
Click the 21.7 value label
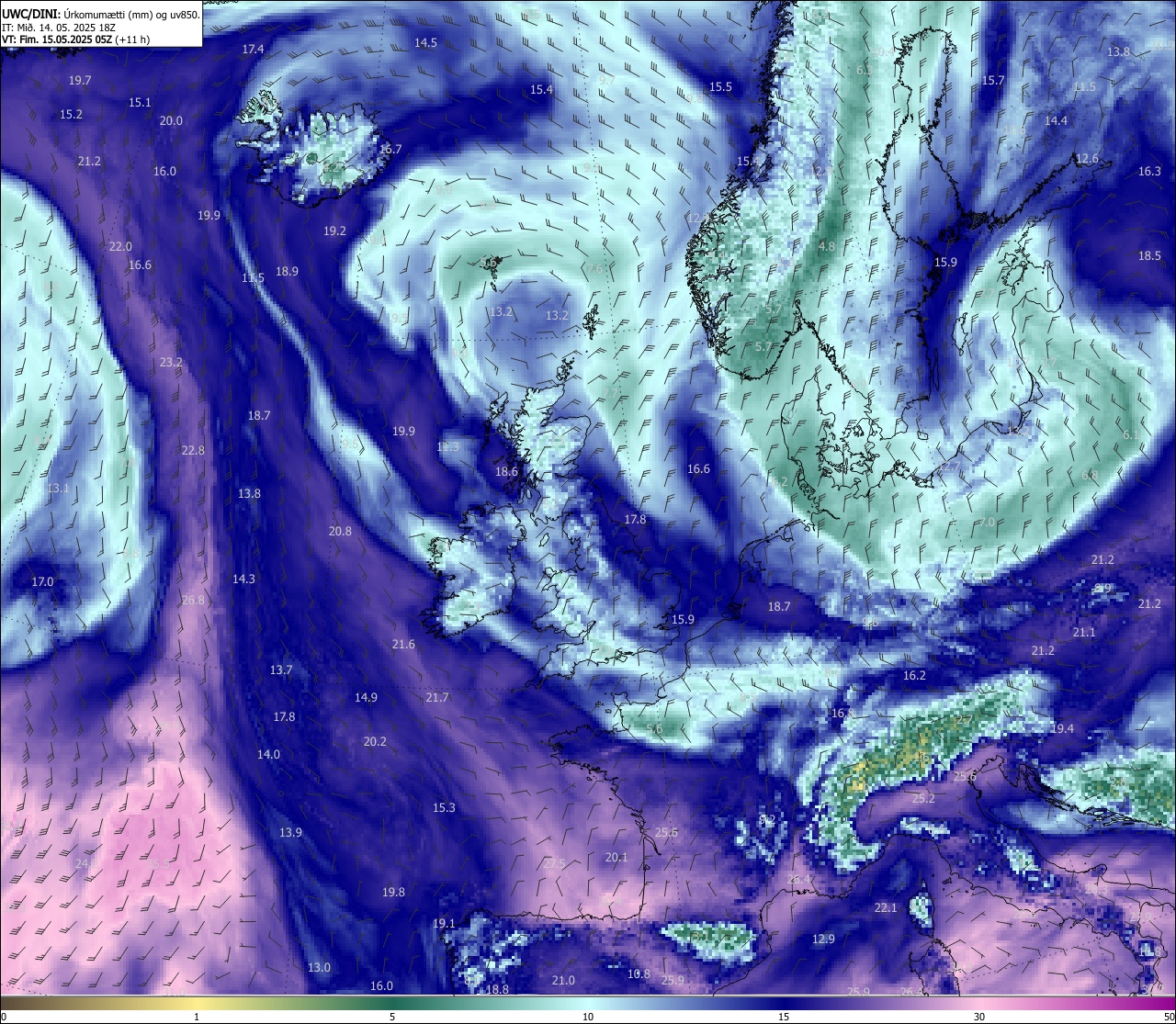[437, 698]
